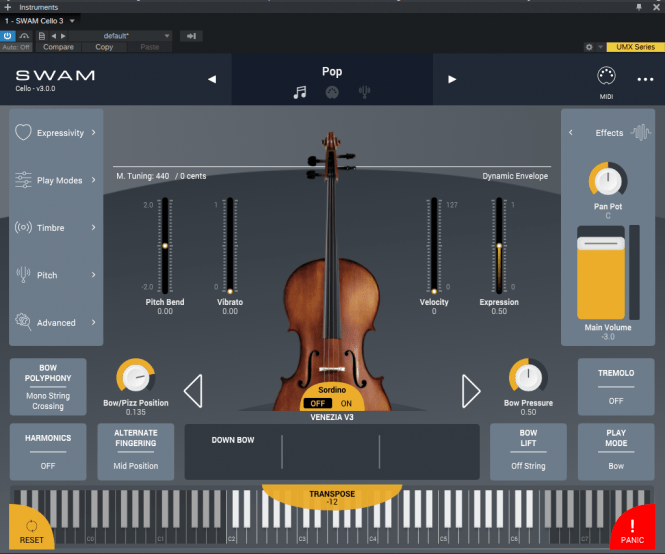Toggle BOW POLYPHONY Mono String Crossing
This screenshot has width=665, height=554.
[48, 387]
